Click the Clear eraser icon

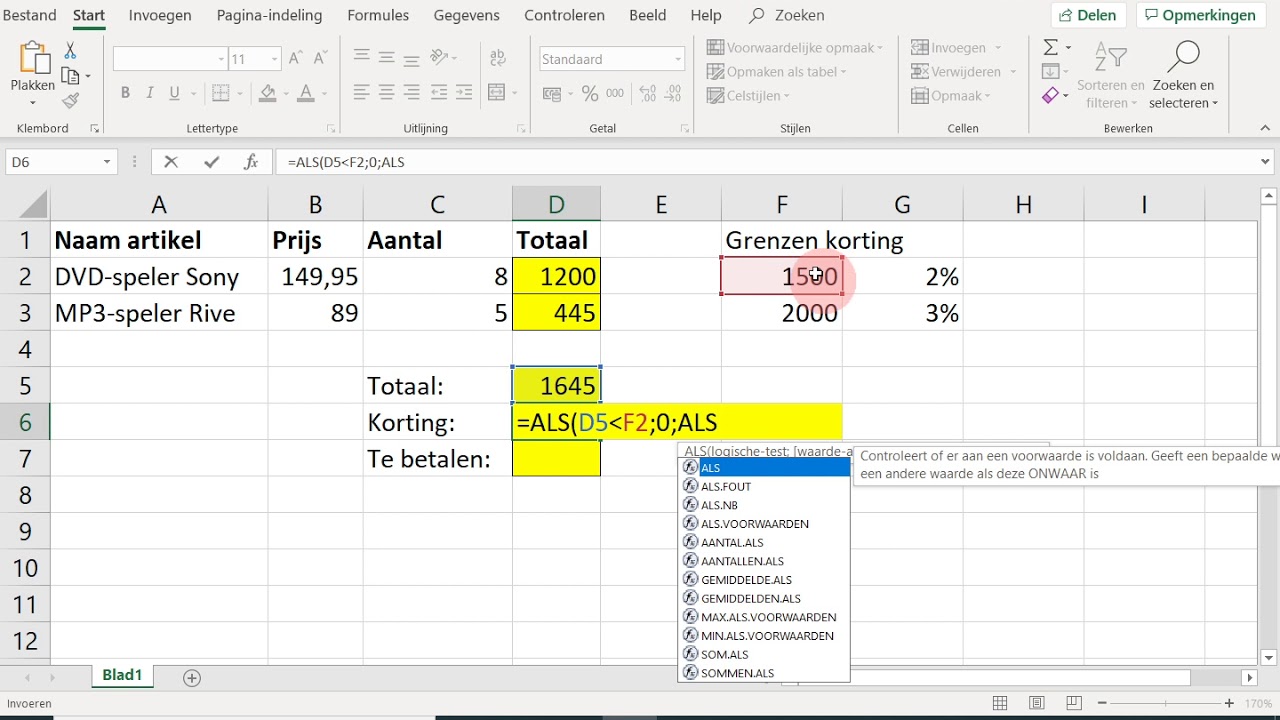(x=1050, y=96)
